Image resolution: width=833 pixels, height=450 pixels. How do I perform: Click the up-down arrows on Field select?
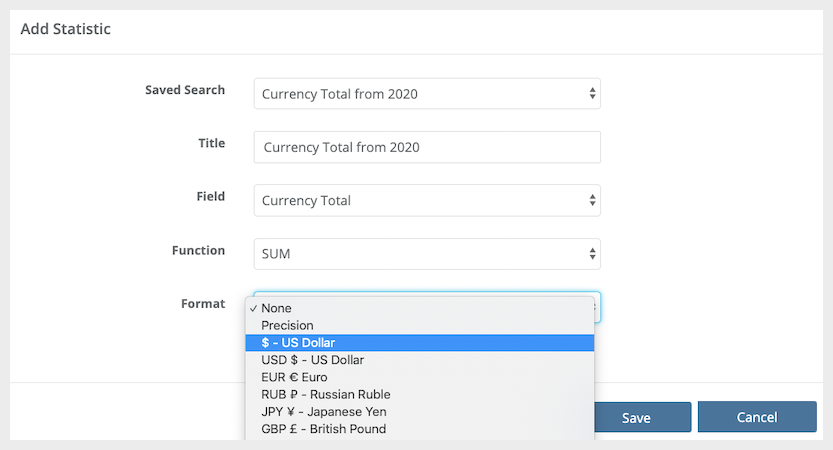(x=592, y=200)
